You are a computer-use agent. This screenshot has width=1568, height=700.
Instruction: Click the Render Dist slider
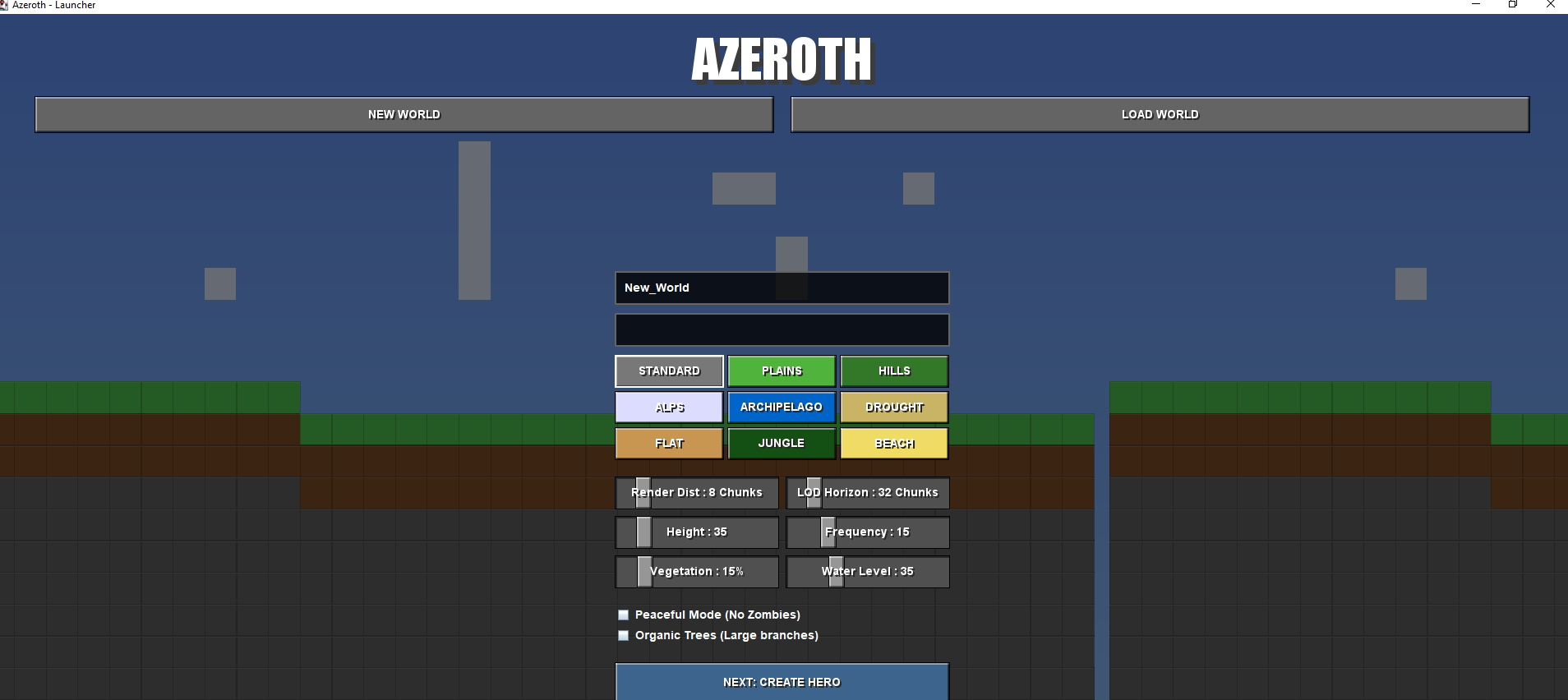coord(697,492)
